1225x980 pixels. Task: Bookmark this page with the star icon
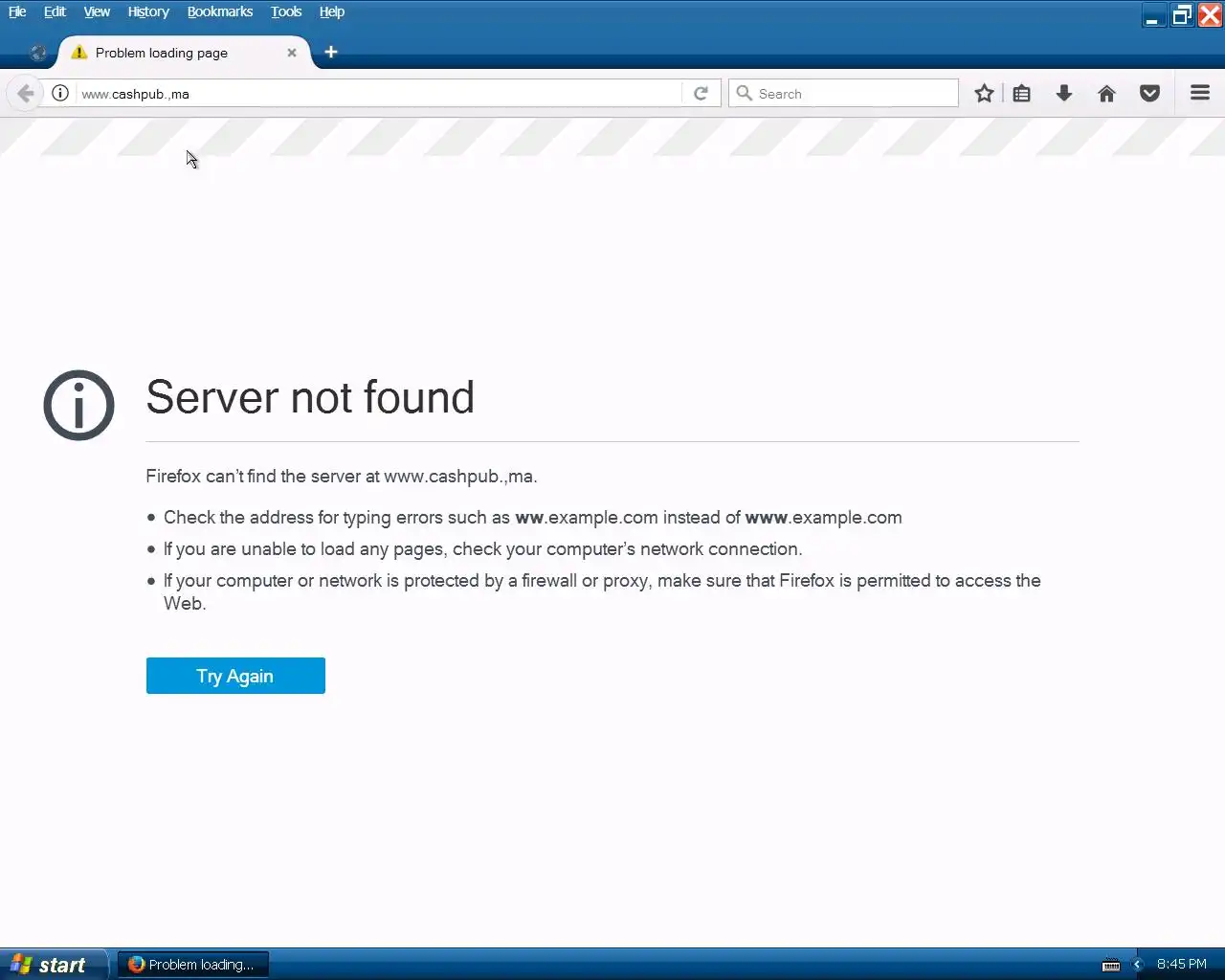point(984,93)
